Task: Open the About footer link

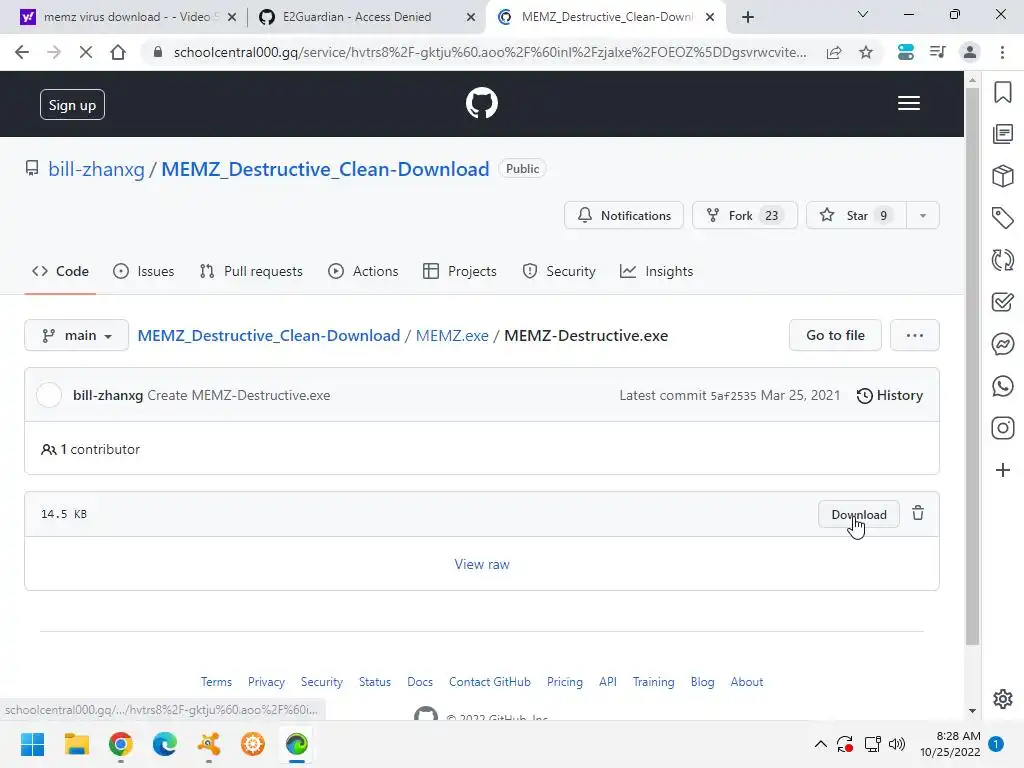Action: tap(746, 682)
